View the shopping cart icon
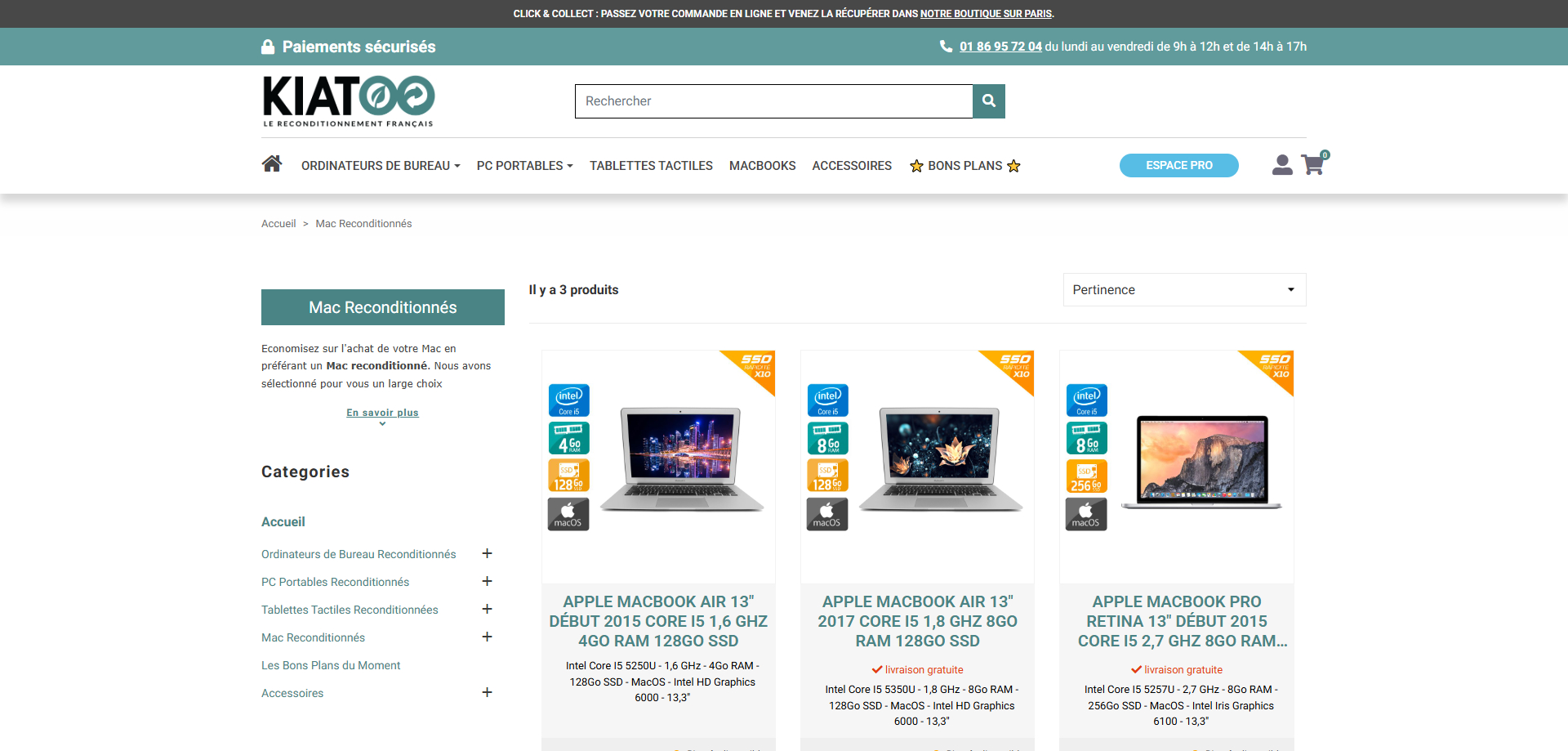This screenshot has width=1568, height=751. coord(1313,164)
